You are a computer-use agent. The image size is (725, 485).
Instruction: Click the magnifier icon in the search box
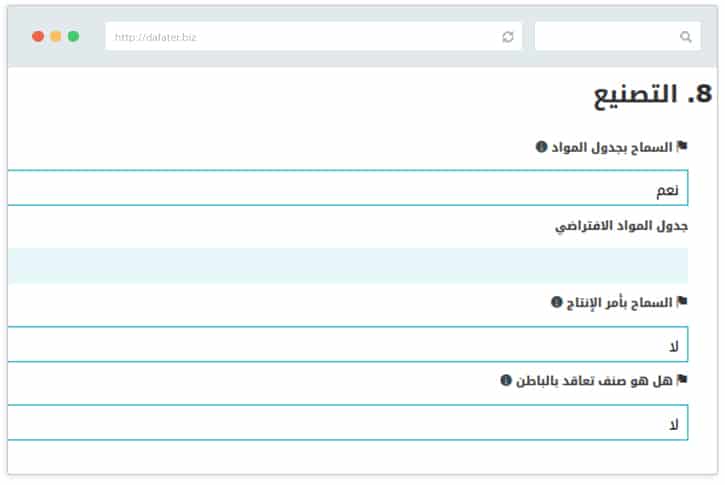(685, 37)
